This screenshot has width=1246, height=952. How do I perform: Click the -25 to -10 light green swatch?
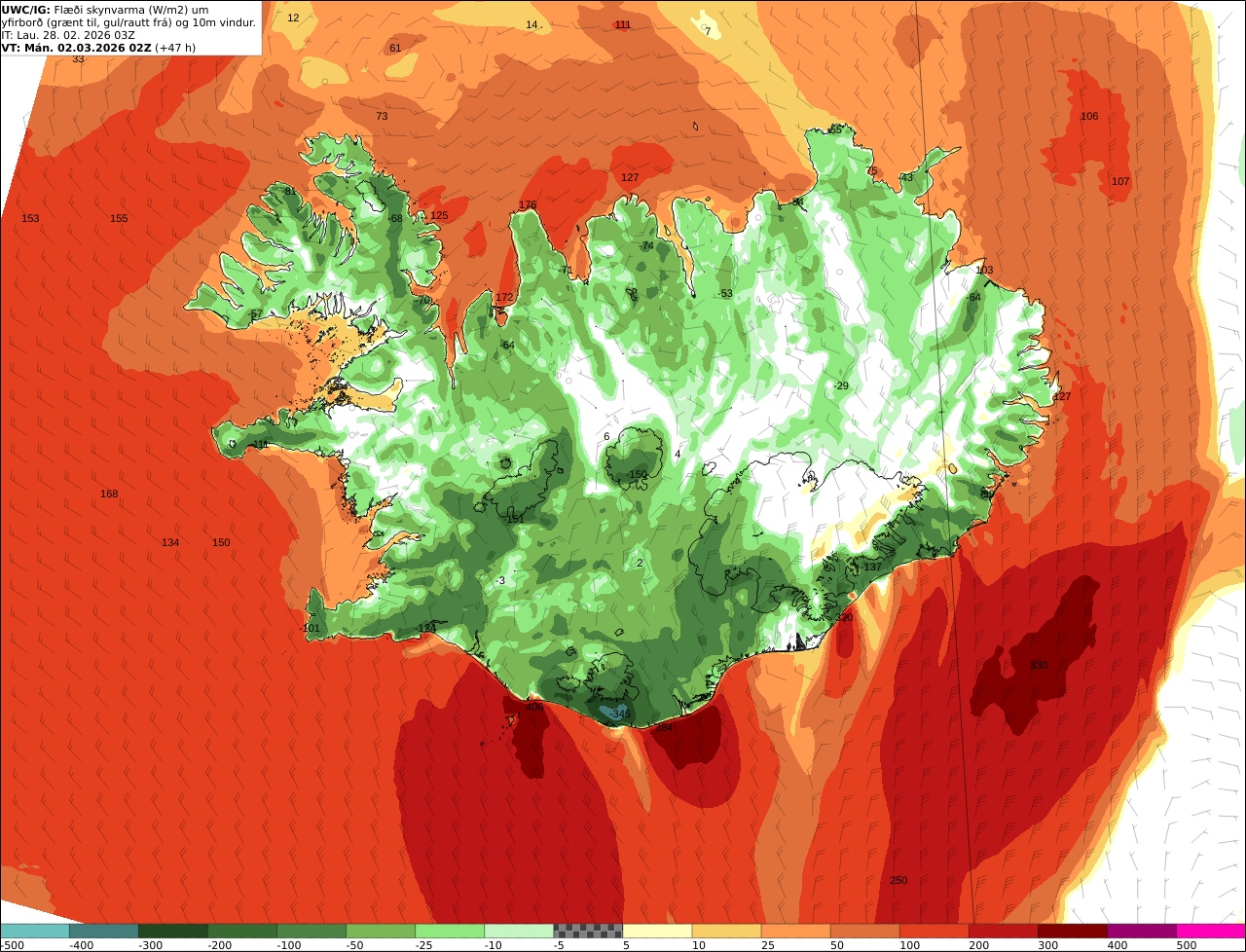pyautogui.click(x=450, y=931)
